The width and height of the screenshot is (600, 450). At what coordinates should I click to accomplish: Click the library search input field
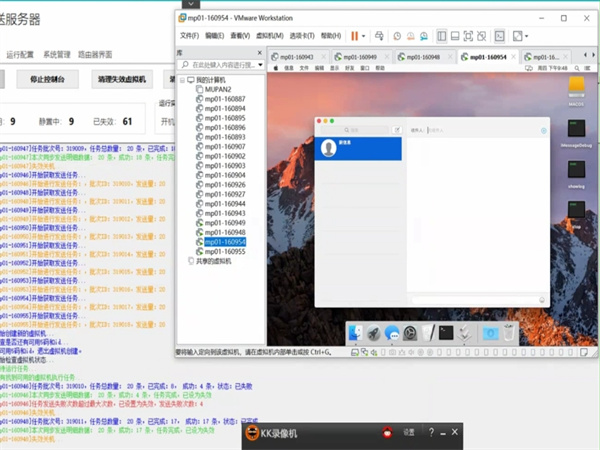click(224, 65)
